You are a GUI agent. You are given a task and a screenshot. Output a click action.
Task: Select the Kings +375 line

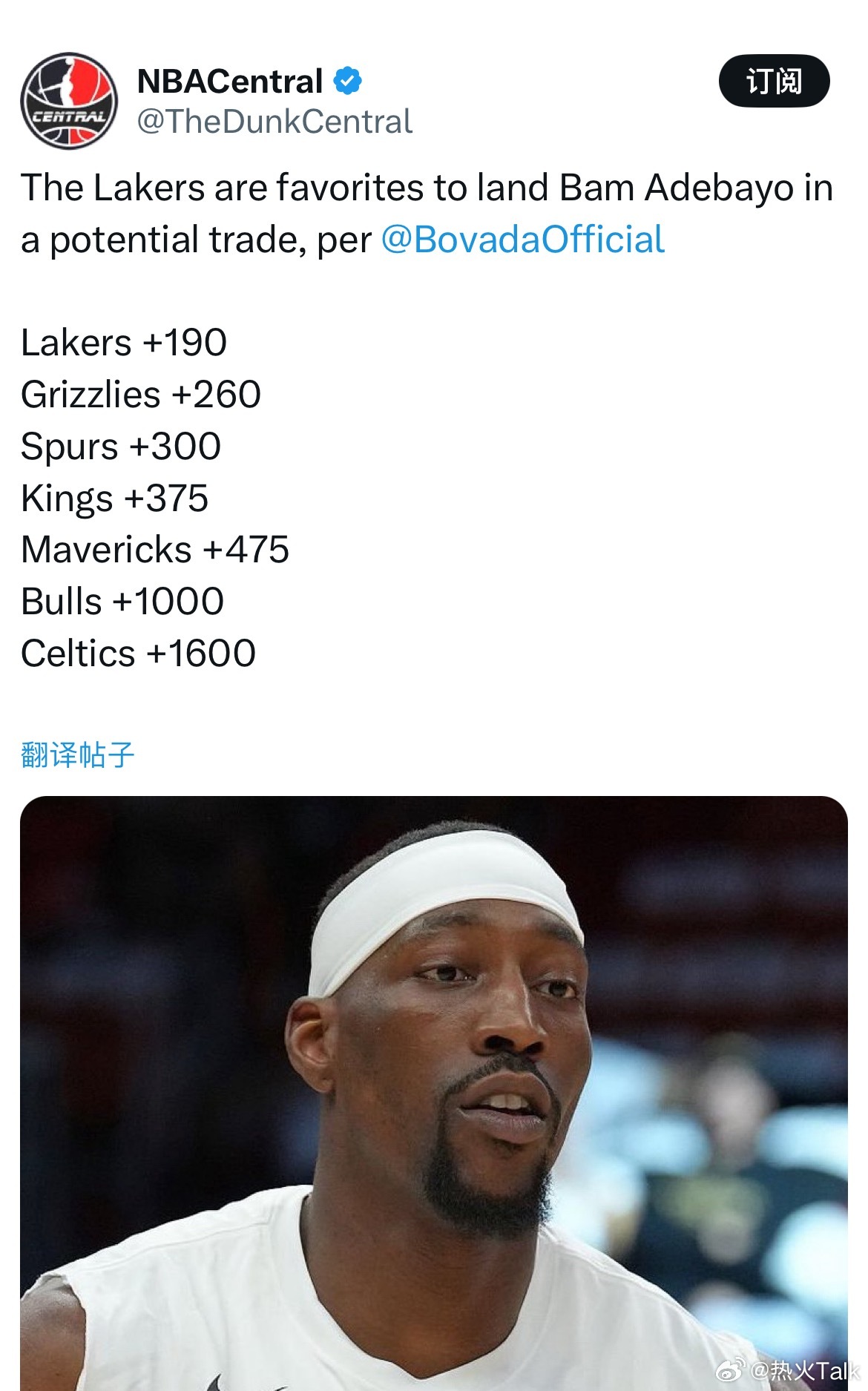click(115, 499)
